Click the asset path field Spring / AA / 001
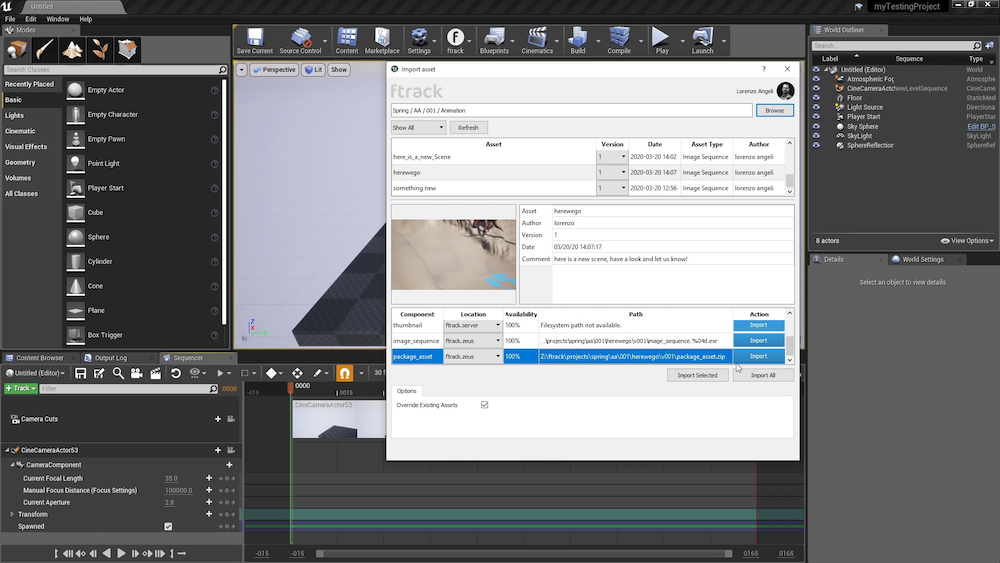Image resolution: width=1000 pixels, height=563 pixels. [x=571, y=110]
